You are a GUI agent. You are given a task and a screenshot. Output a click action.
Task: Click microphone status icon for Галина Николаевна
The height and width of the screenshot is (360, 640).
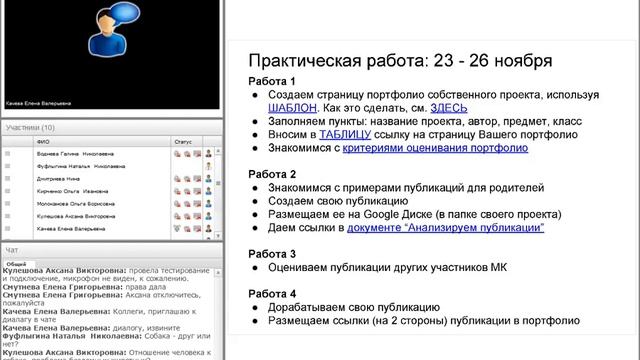(178, 154)
